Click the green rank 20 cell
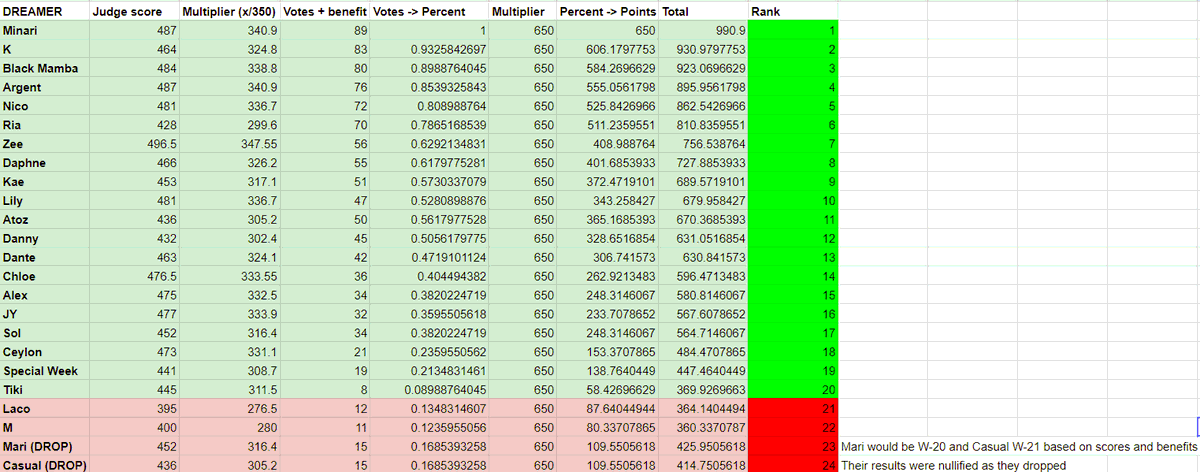1200x472 pixels. tap(793, 392)
